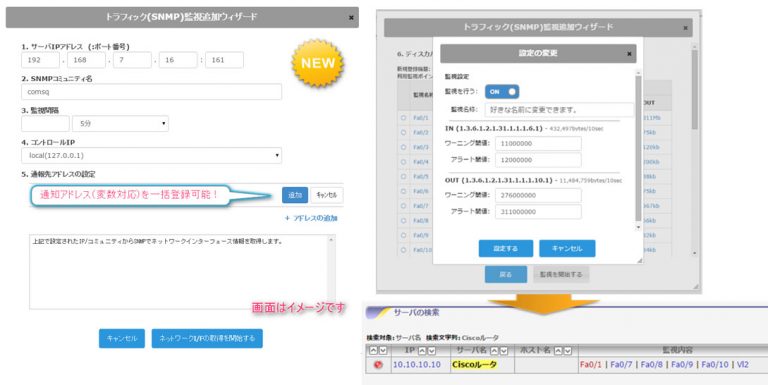Open Fa0/9 link in 監視内容 column

pyautogui.click(x=682, y=365)
